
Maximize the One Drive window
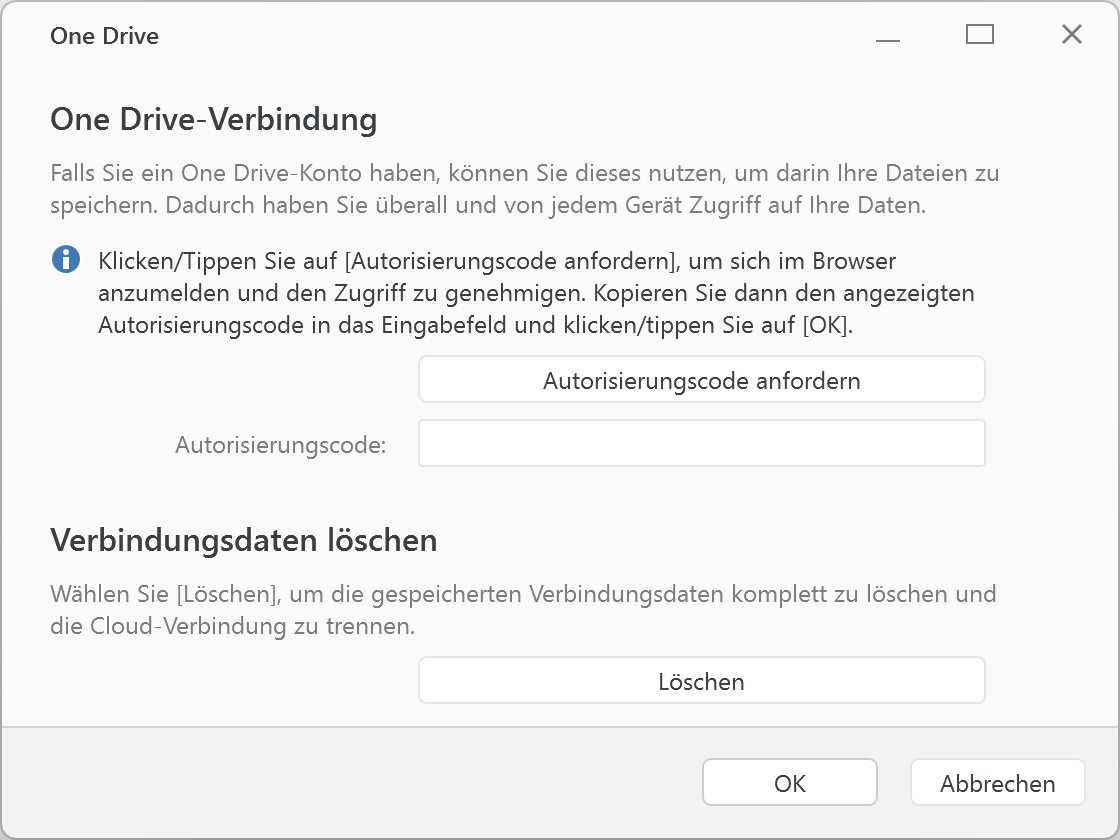(979, 34)
